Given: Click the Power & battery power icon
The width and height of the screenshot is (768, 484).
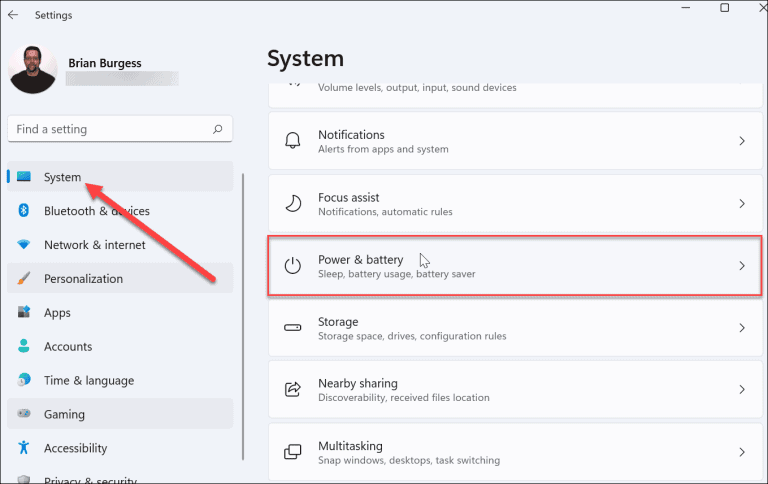Looking at the screenshot, I should click(293, 266).
